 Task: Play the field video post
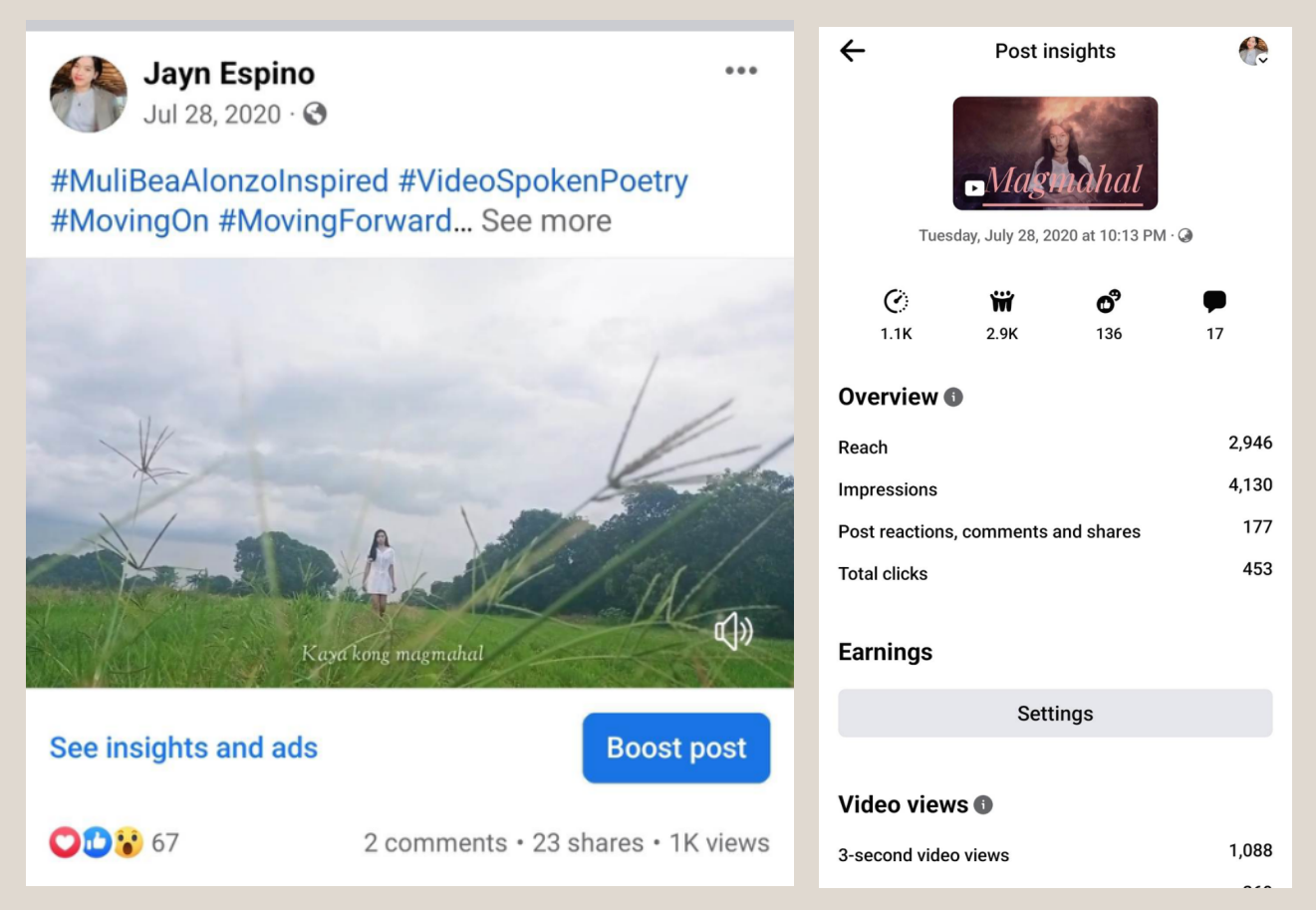409,473
